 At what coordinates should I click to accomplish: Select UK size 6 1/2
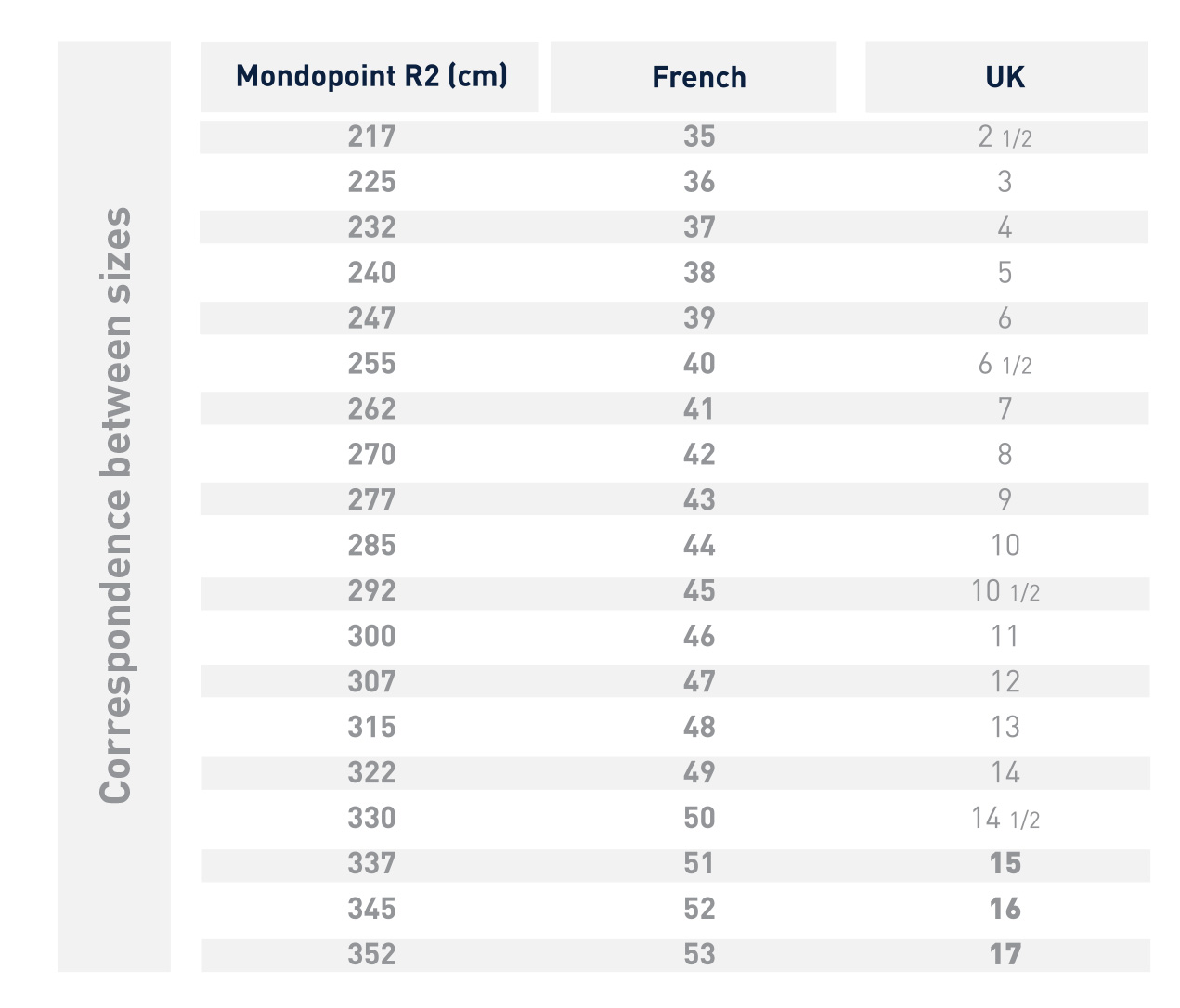click(1005, 364)
